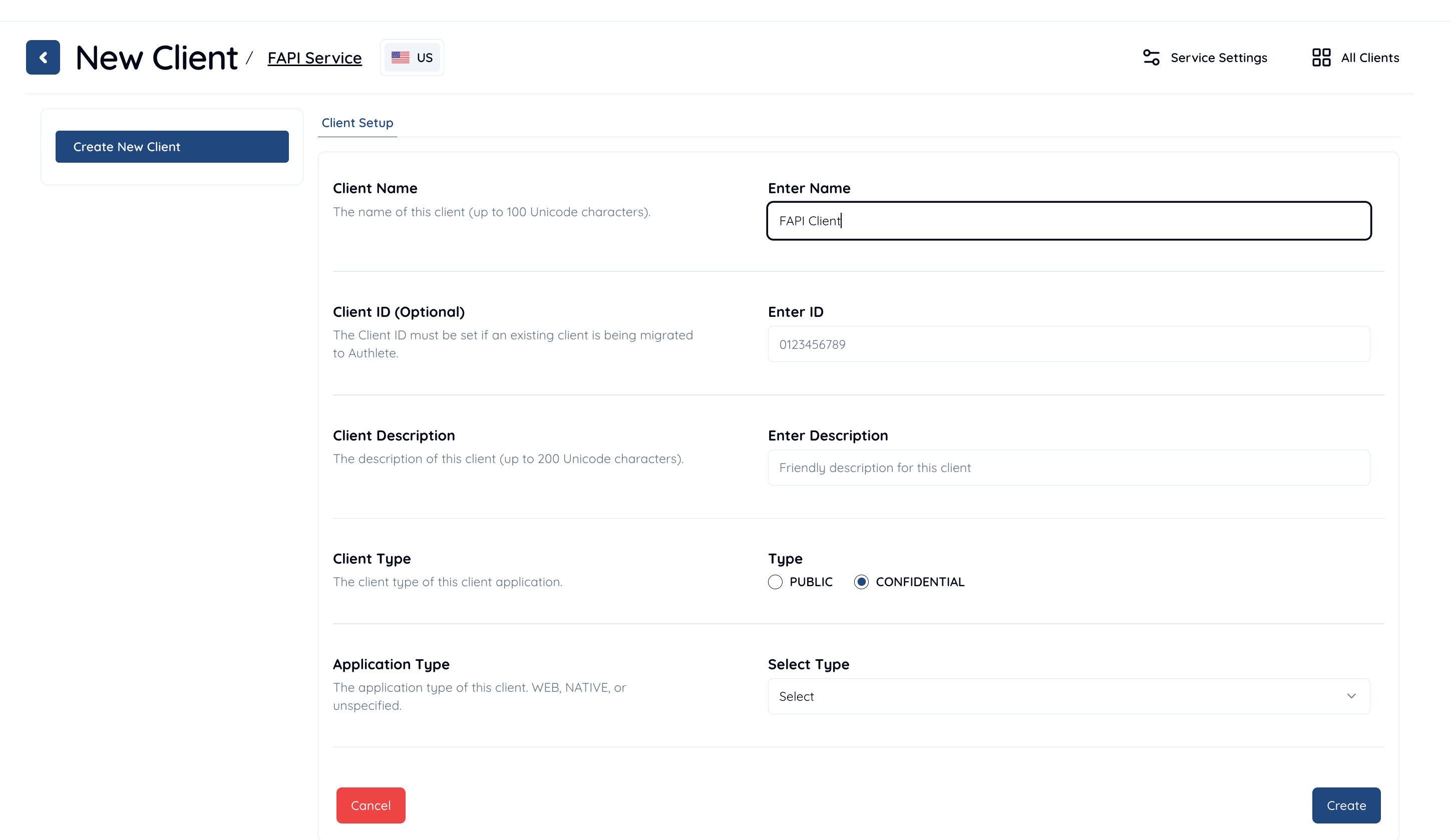
Task: Select the CONFIDENTIAL client type radio
Action: [x=861, y=582]
